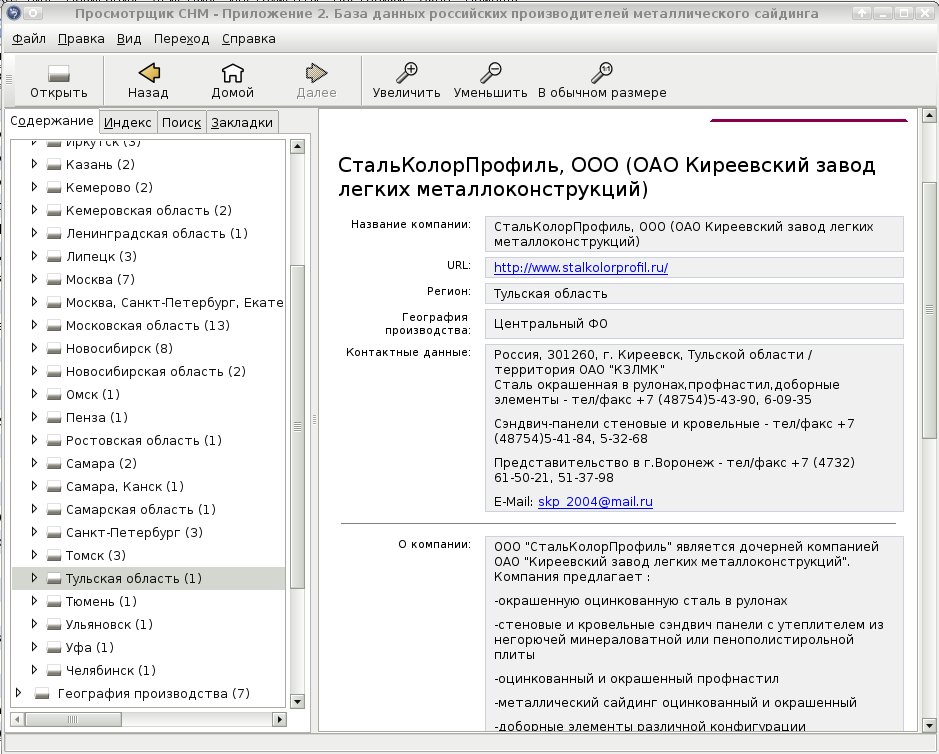The width and height of the screenshot is (939, 754).
Task: Click the book icon beside Омск (1)
Action: 54,395
